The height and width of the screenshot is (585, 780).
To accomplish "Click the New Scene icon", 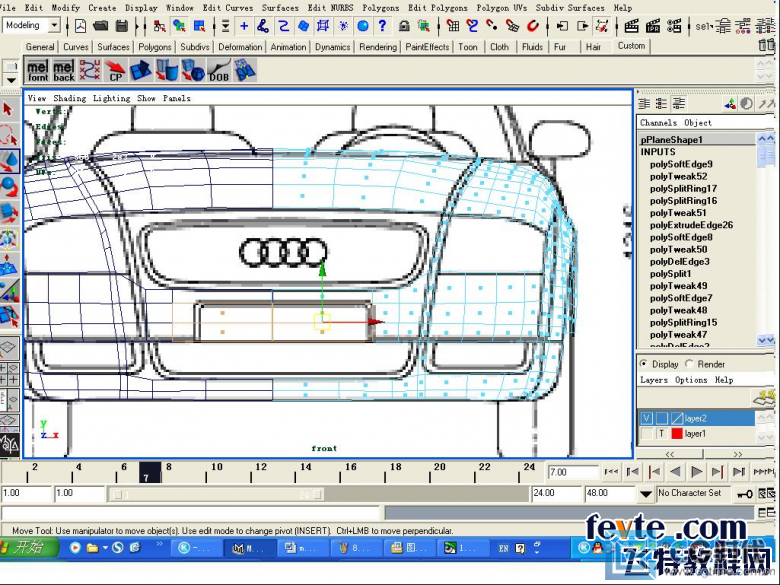I will click(80, 26).
